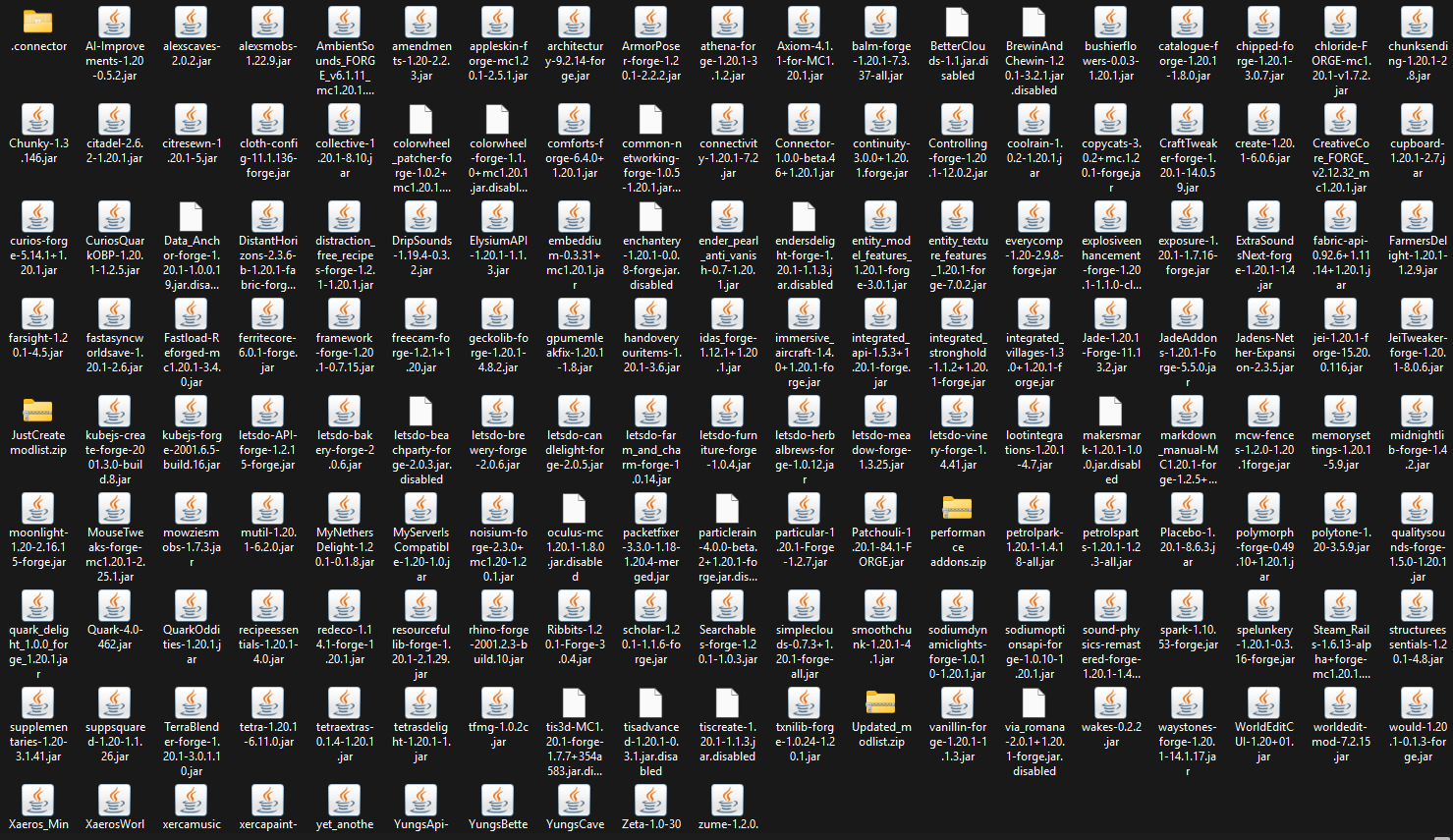This screenshot has width=1453, height=840.
Task: Select the qualitysounds-forge jar icon
Action: click(1417, 508)
